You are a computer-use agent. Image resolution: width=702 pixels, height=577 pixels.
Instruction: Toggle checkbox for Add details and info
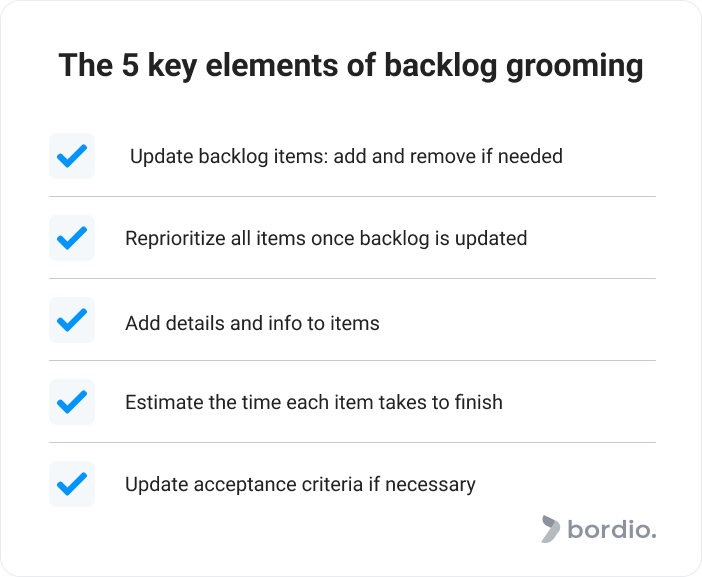72,320
